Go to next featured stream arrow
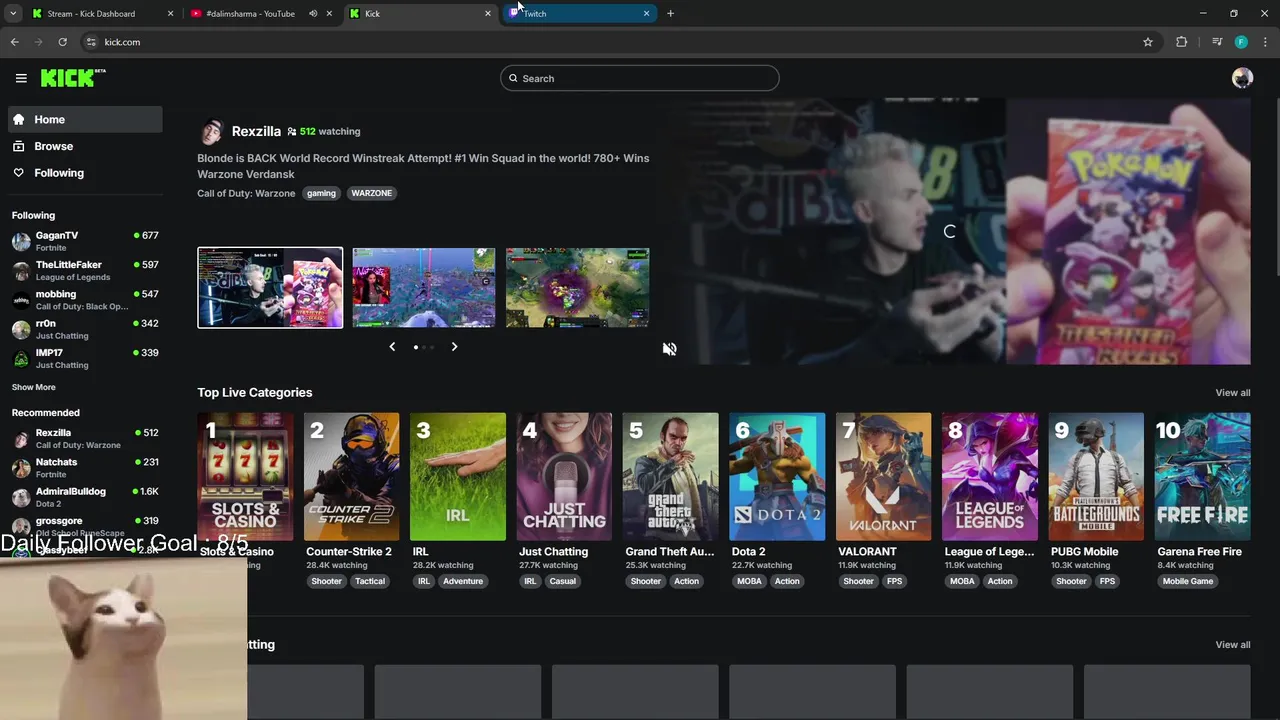Viewport: 1280px width, 720px height. 454,347
